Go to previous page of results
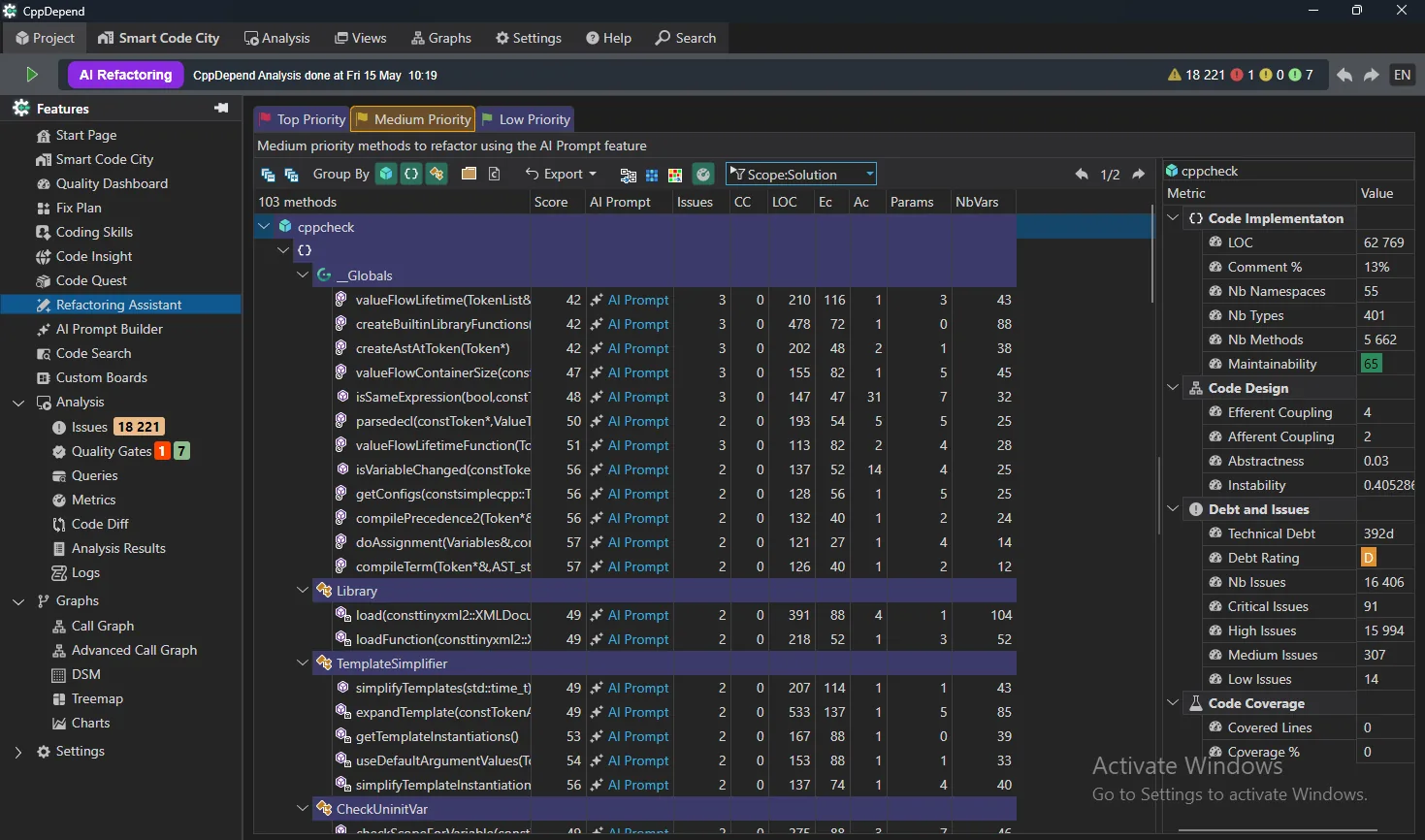The height and width of the screenshot is (840, 1425). click(x=1082, y=175)
